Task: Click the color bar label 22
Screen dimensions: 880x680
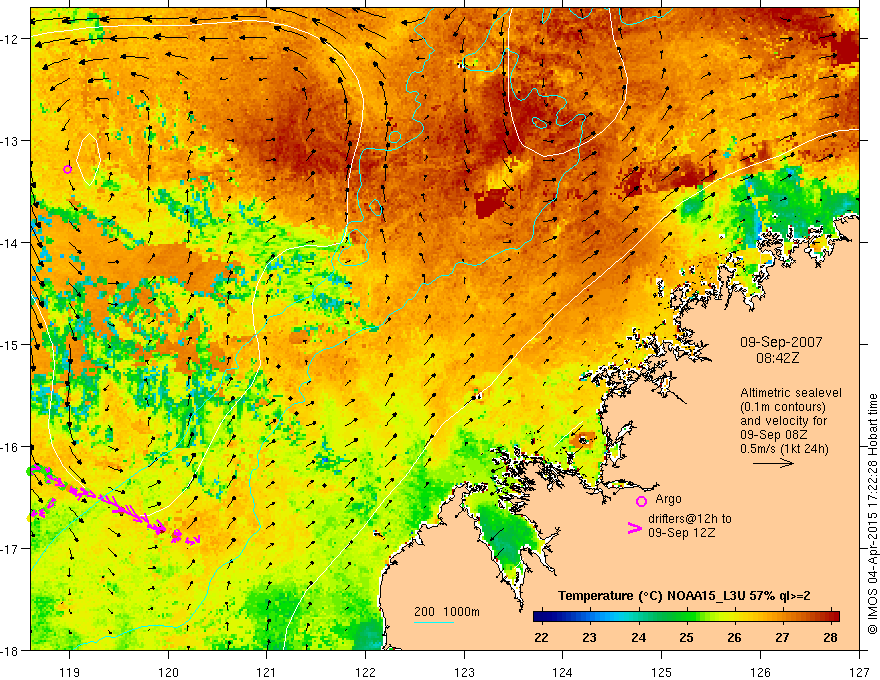Action: pos(541,637)
